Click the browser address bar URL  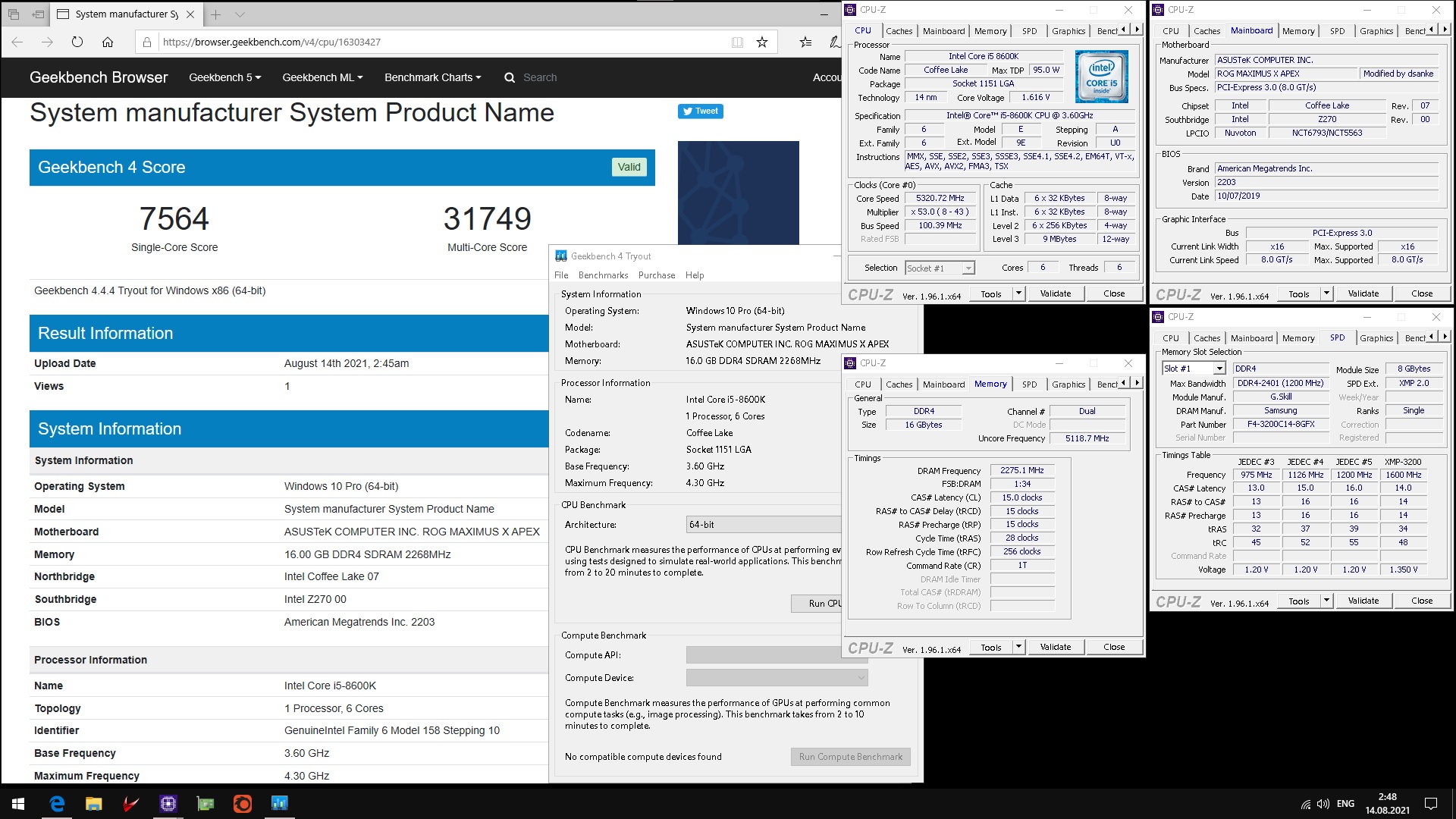271,42
